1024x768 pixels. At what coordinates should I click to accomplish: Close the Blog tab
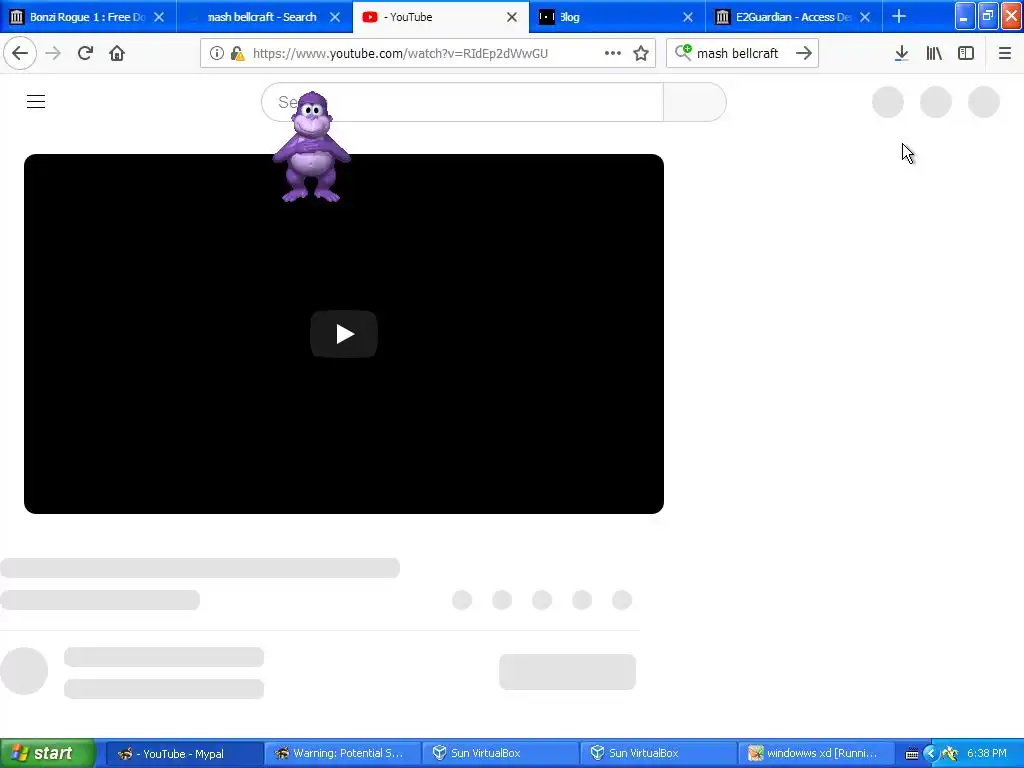(688, 17)
